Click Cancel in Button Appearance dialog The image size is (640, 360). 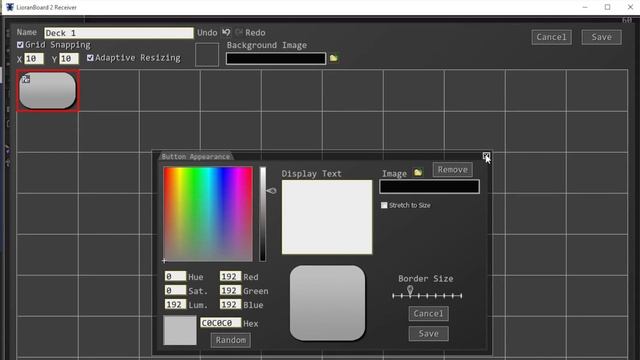pos(428,313)
